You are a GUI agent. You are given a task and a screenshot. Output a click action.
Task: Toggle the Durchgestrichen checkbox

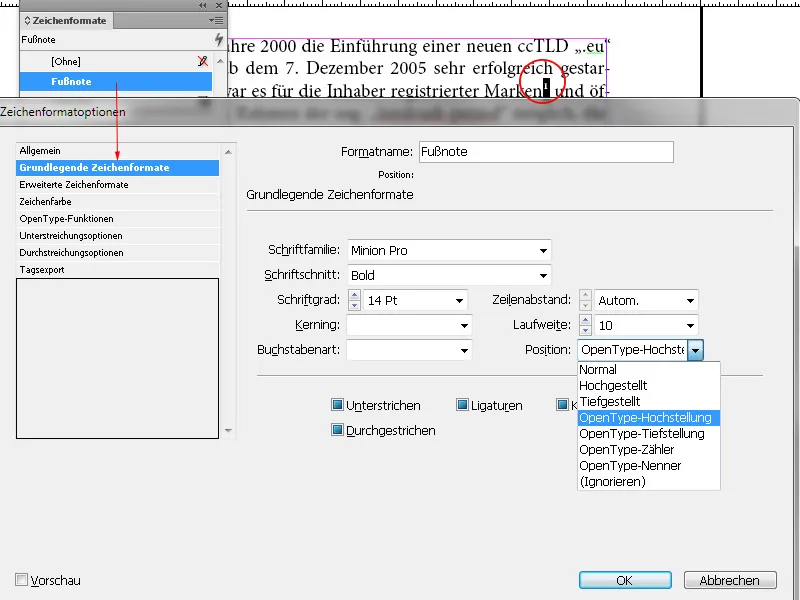(337, 430)
